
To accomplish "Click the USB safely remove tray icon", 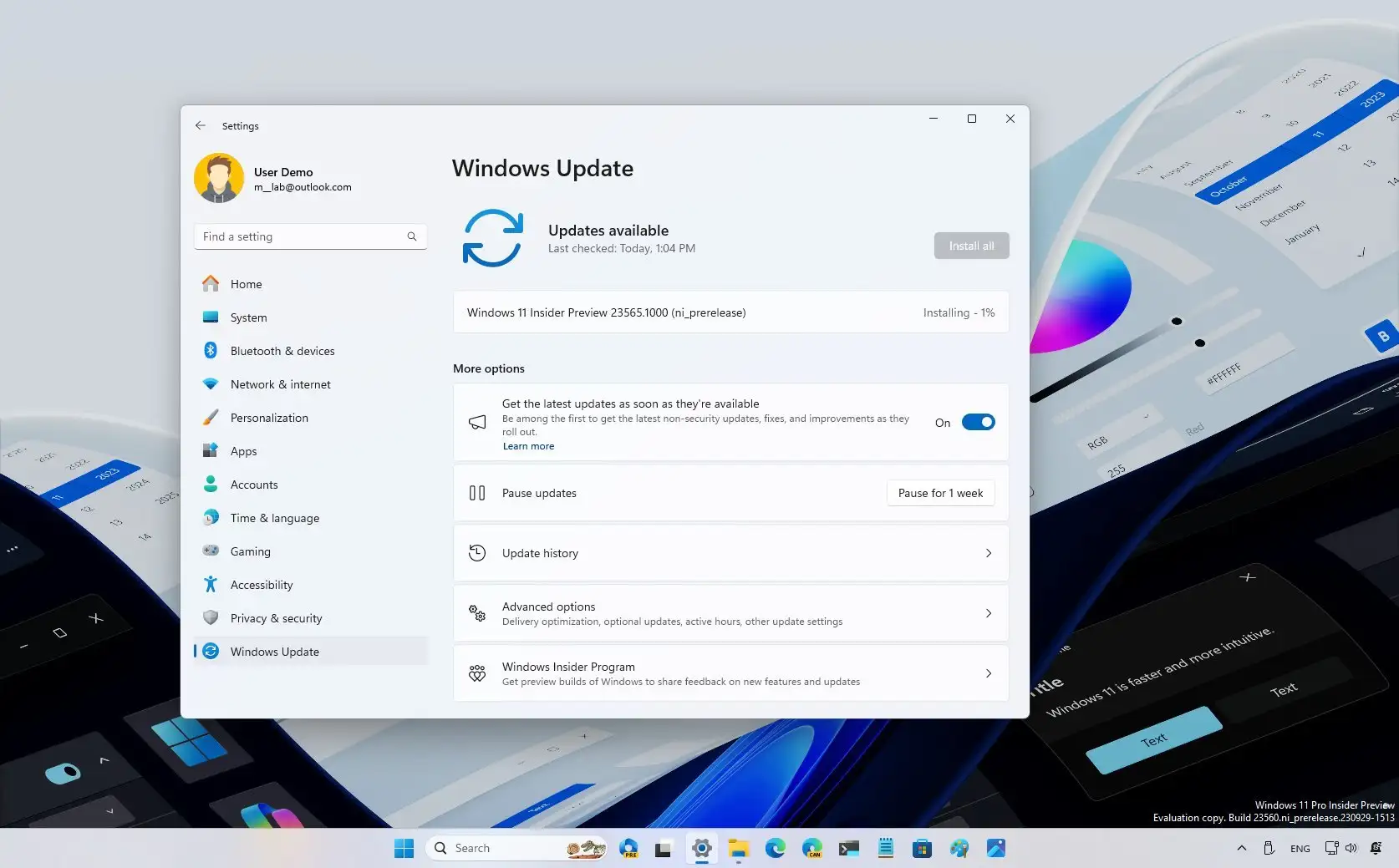I will tap(1269, 848).
